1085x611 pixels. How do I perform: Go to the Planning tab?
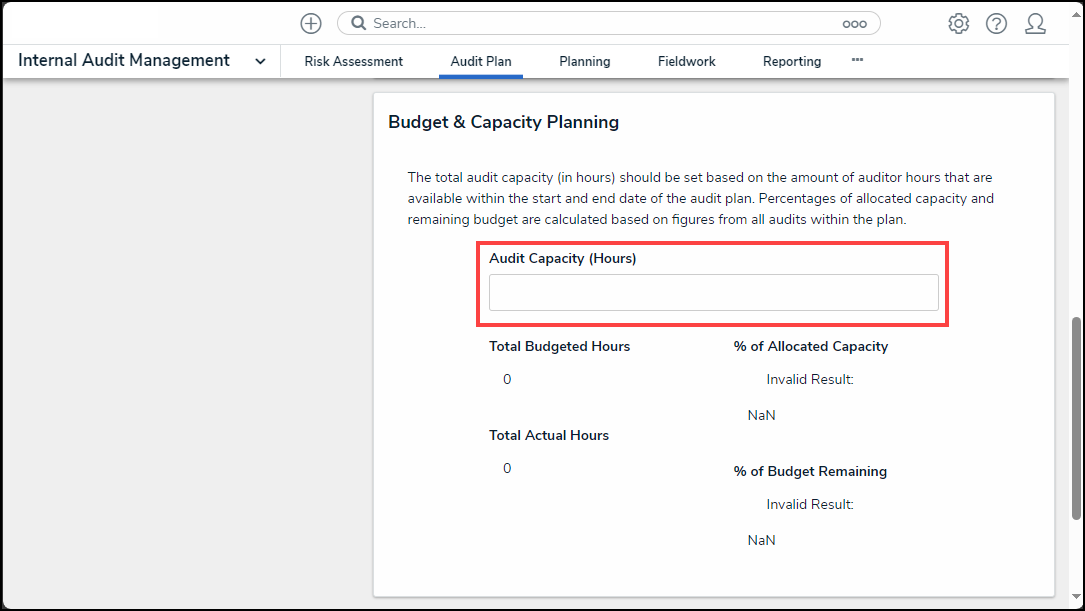tap(584, 61)
